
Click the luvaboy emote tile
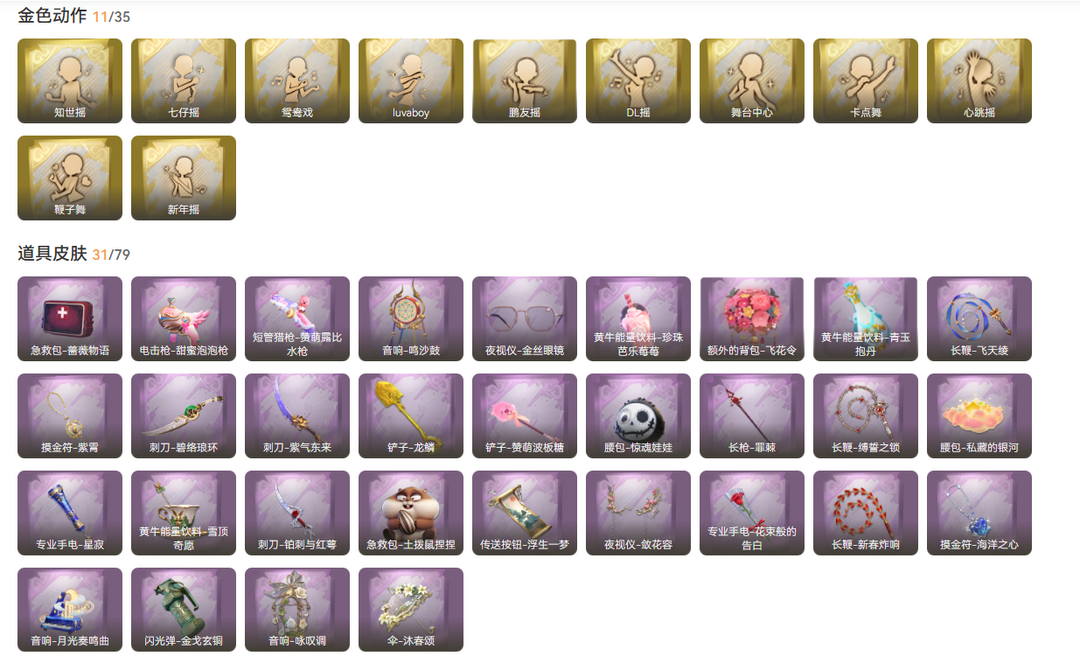tap(411, 81)
